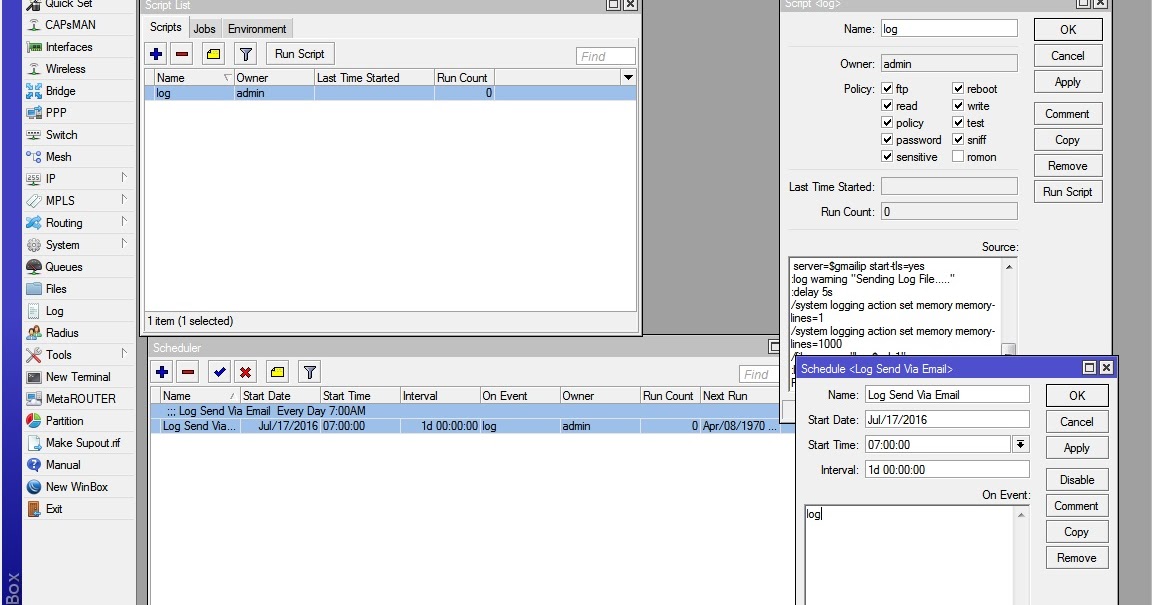
Task: Uncheck the sniff policy option
Action: click(x=956, y=139)
